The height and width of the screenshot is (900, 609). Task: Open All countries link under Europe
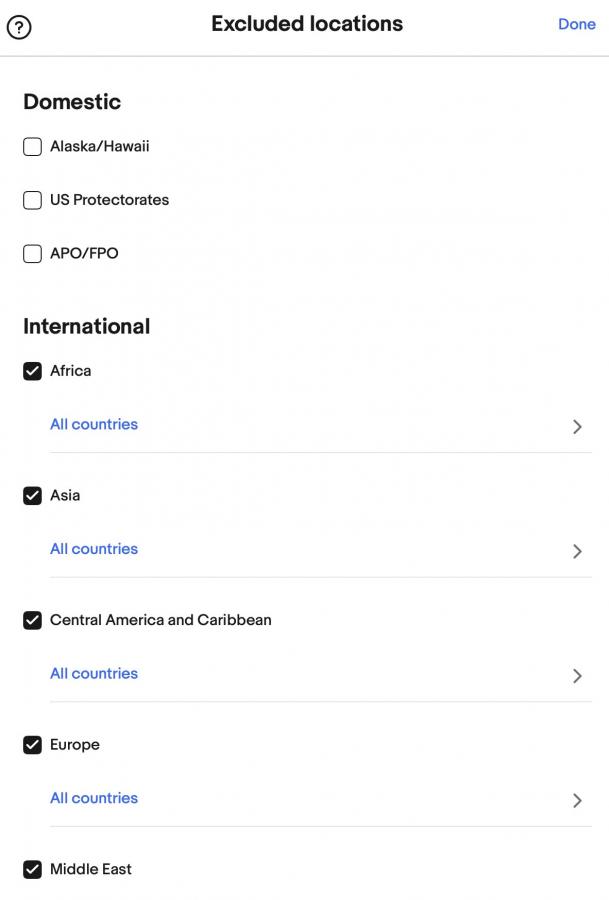coord(94,798)
